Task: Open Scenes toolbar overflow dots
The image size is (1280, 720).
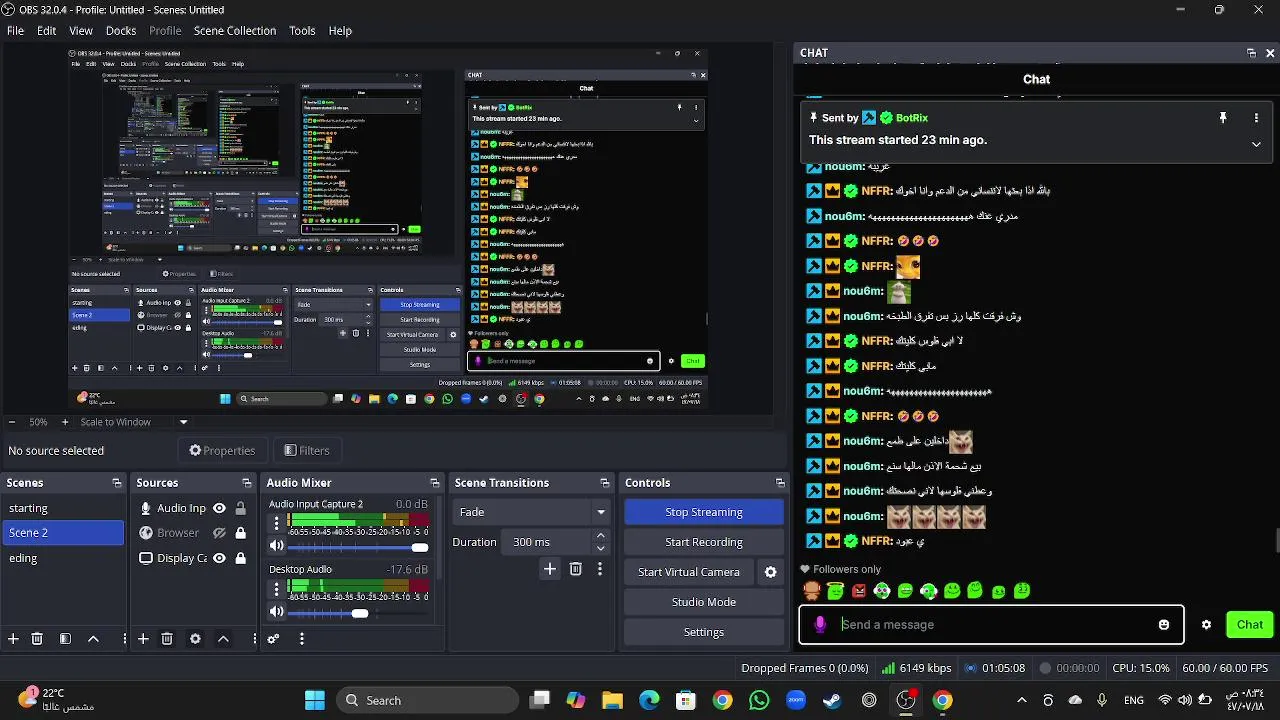Action: [x=125, y=639]
